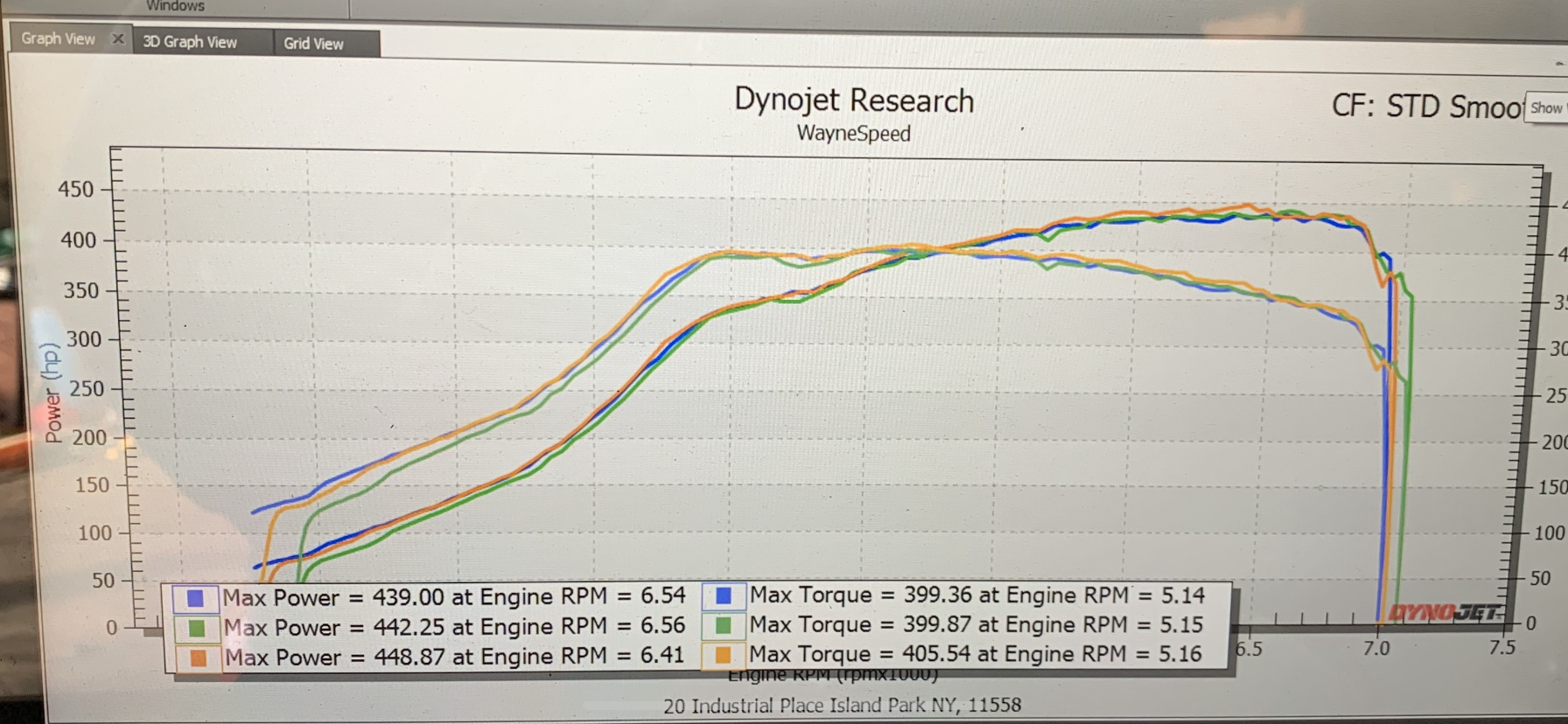The width and height of the screenshot is (1568, 724).
Task: Open the Windows menu
Action: 175,5
